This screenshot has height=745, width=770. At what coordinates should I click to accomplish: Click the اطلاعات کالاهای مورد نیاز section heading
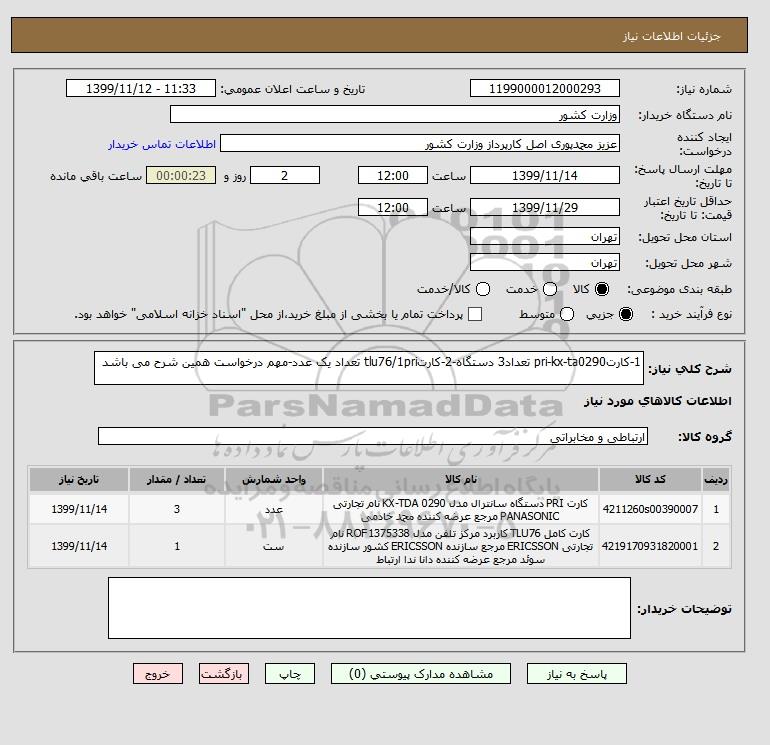pyautogui.click(x=658, y=401)
